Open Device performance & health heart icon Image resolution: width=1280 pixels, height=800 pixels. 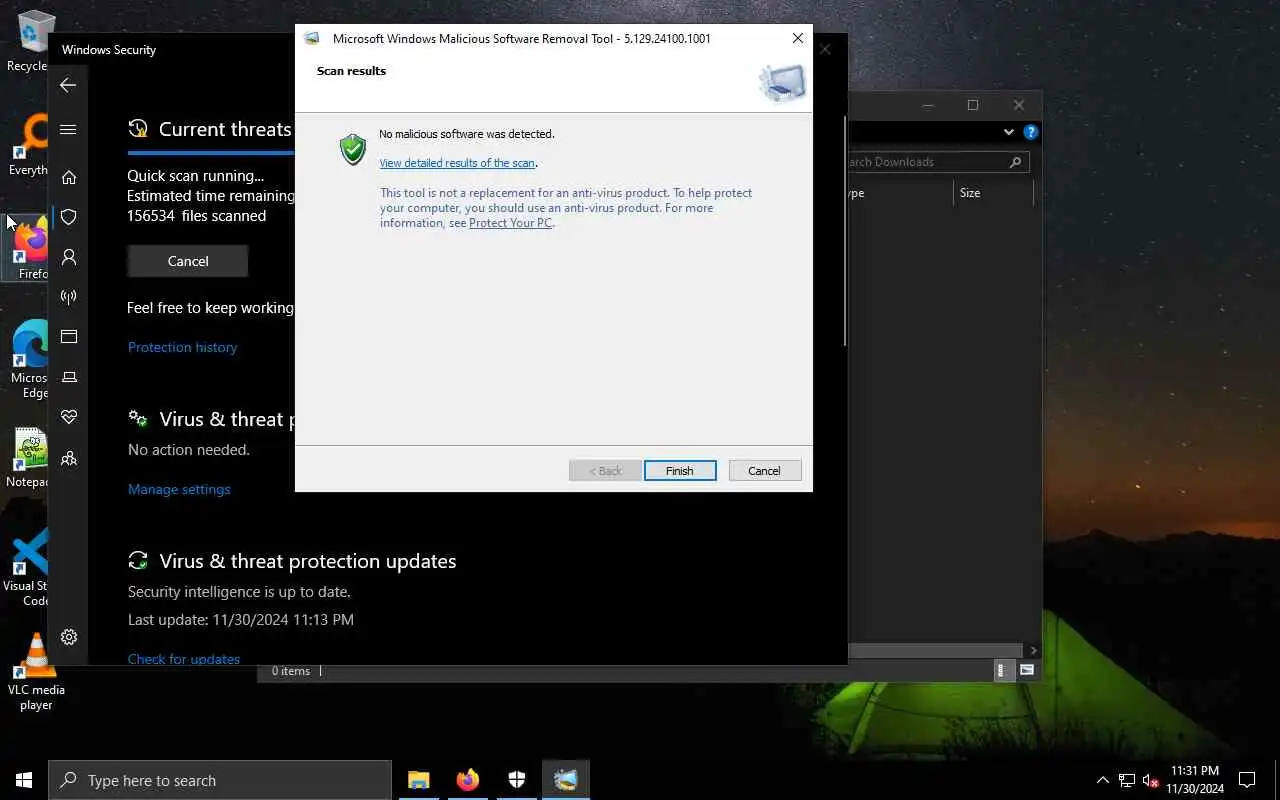coord(69,417)
